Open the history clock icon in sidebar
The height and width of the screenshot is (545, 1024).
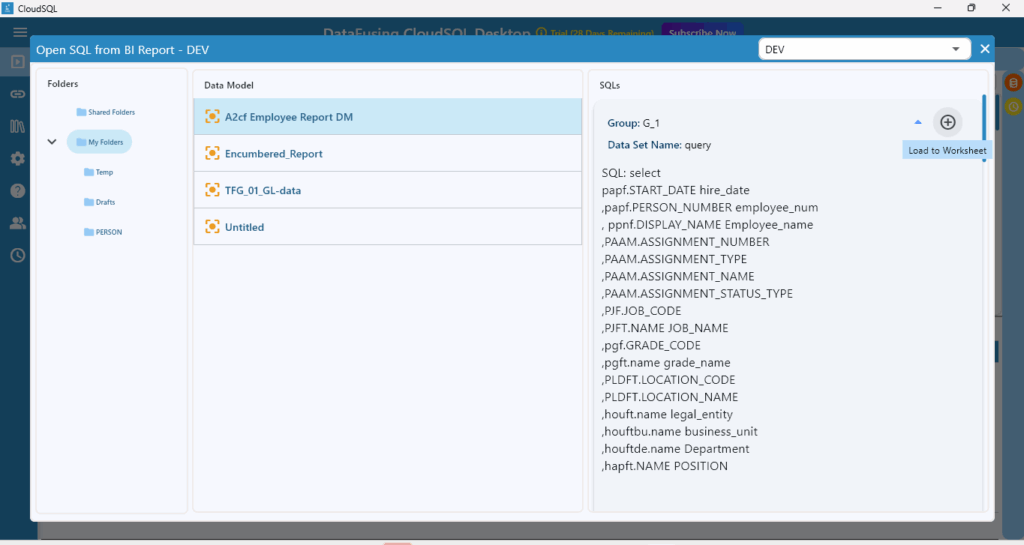[18, 255]
